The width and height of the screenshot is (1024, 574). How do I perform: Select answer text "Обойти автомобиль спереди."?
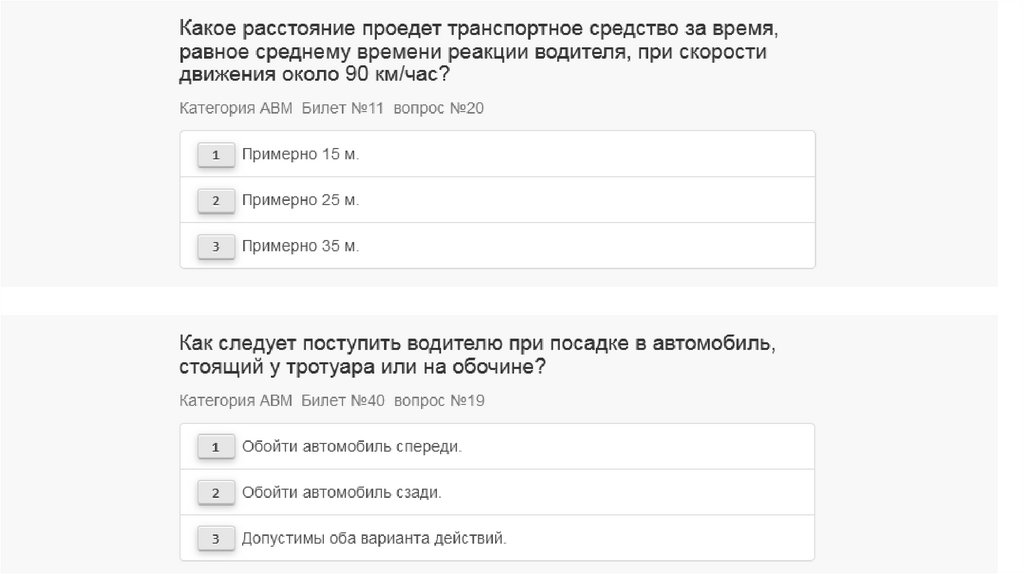tap(352, 447)
